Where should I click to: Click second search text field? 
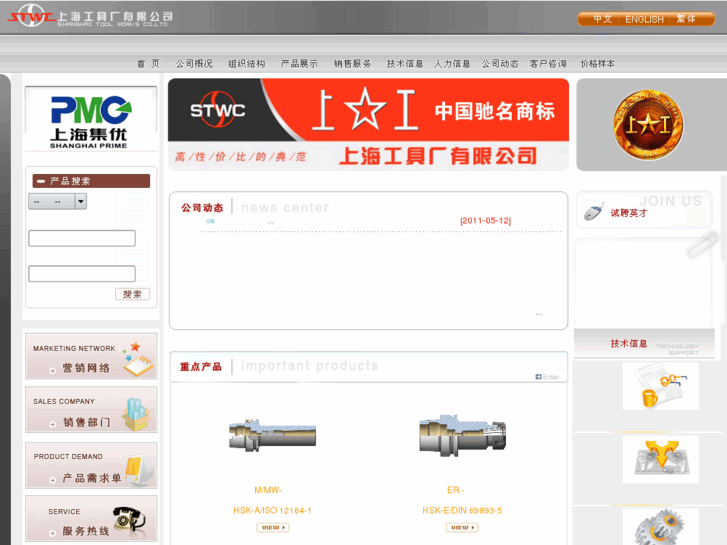point(82,274)
